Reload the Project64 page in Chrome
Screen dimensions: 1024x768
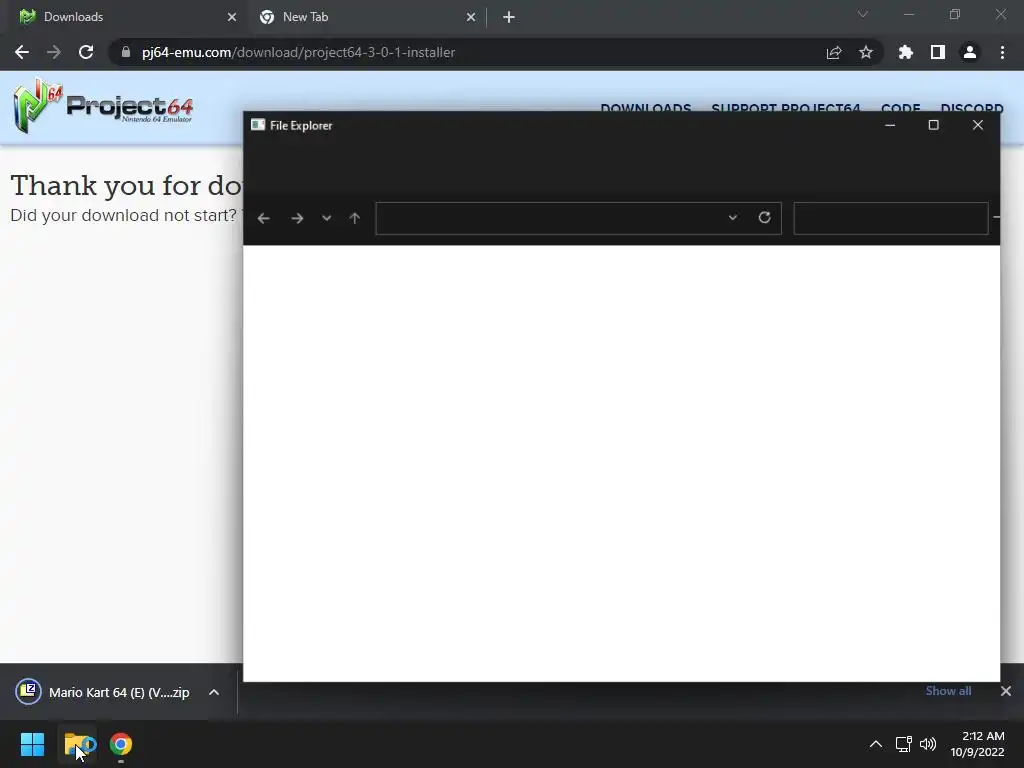click(86, 52)
